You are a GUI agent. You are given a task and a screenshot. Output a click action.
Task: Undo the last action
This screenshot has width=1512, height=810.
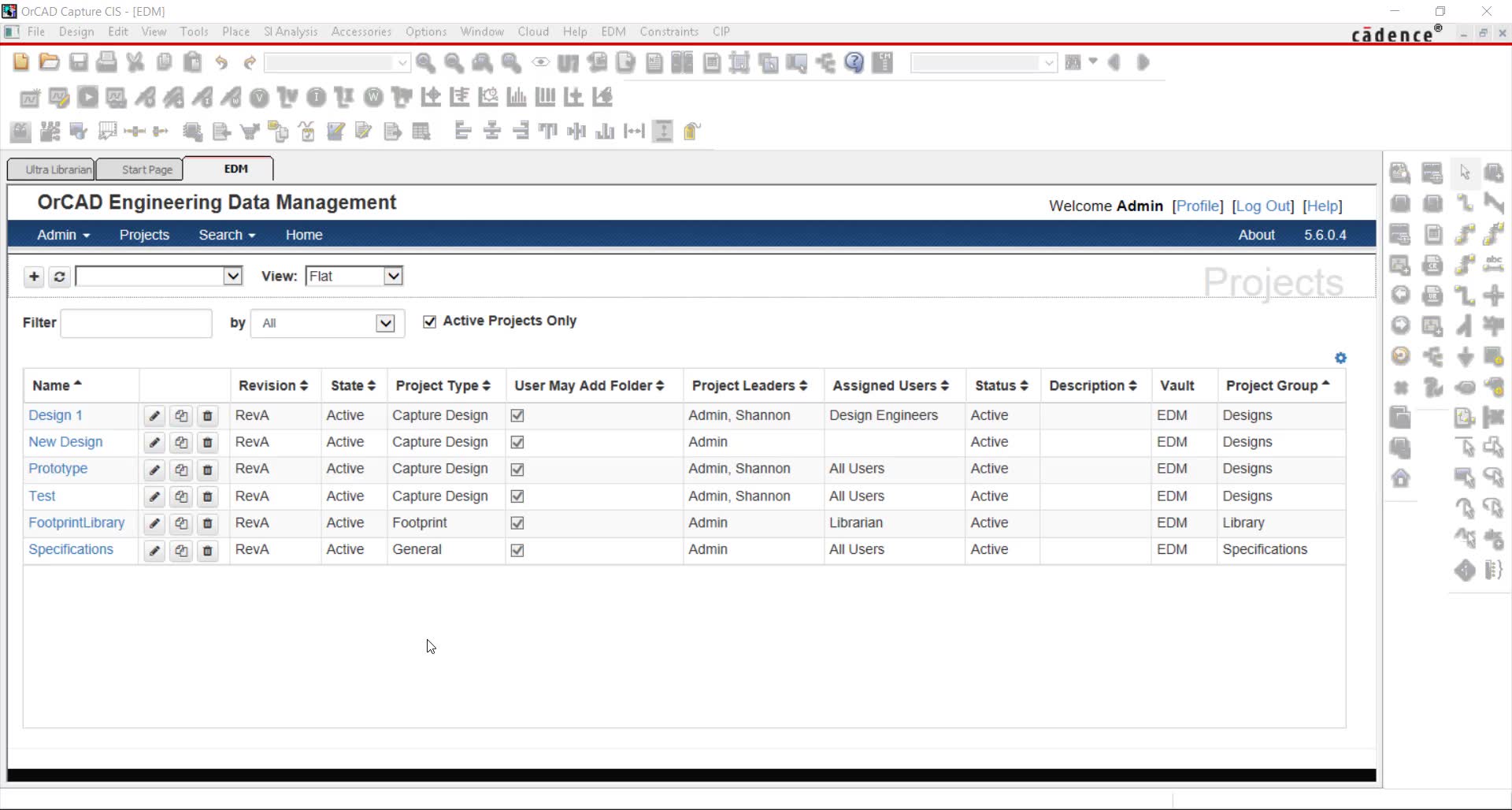coord(220,61)
